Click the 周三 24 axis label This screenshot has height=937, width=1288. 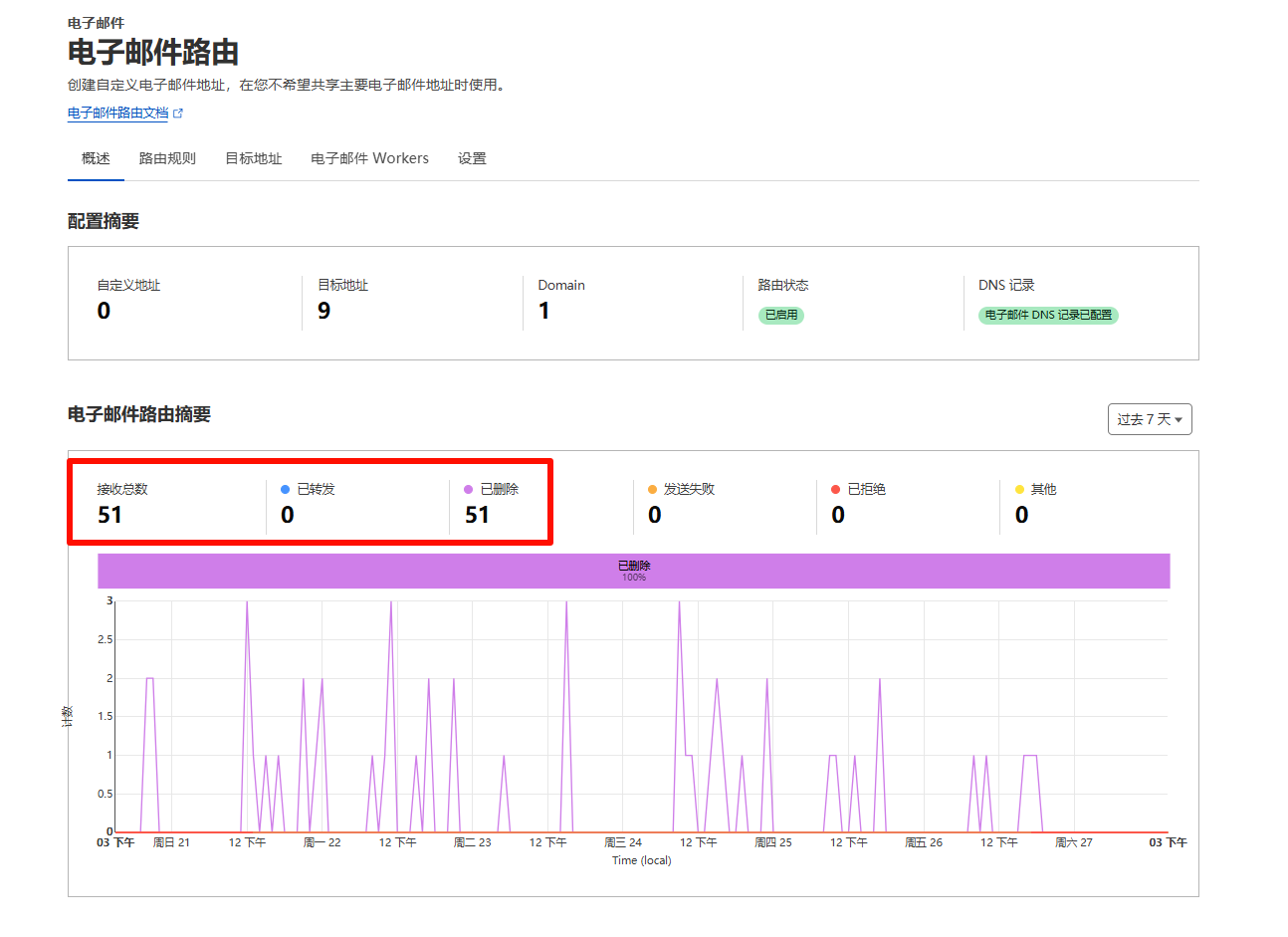coord(623,842)
